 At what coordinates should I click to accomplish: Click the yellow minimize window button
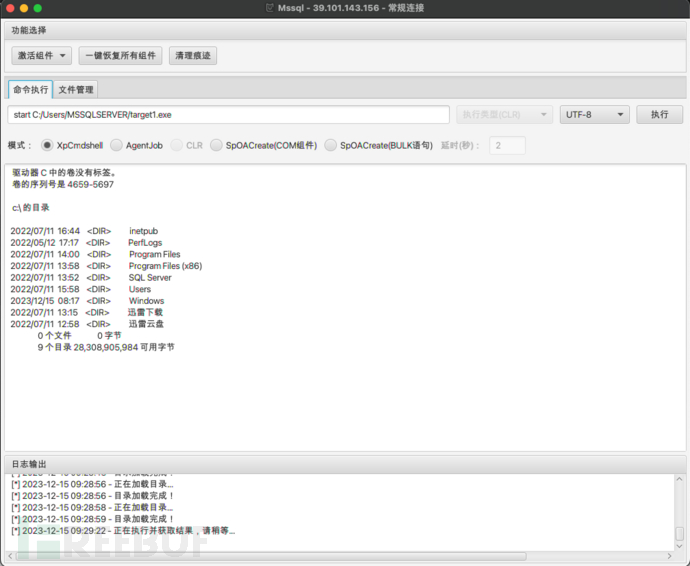24,8
